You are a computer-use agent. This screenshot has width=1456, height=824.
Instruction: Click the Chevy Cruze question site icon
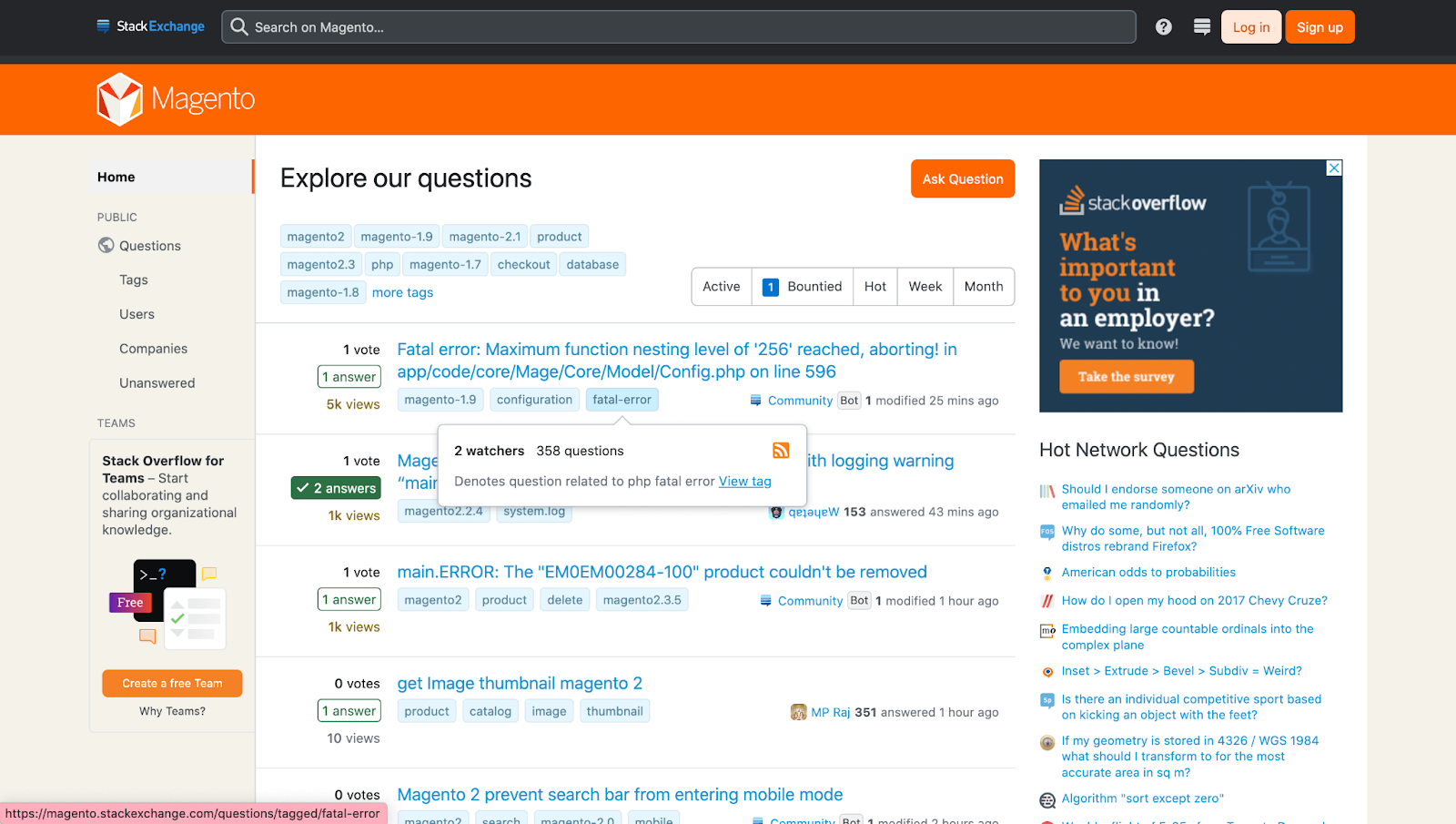(1047, 601)
